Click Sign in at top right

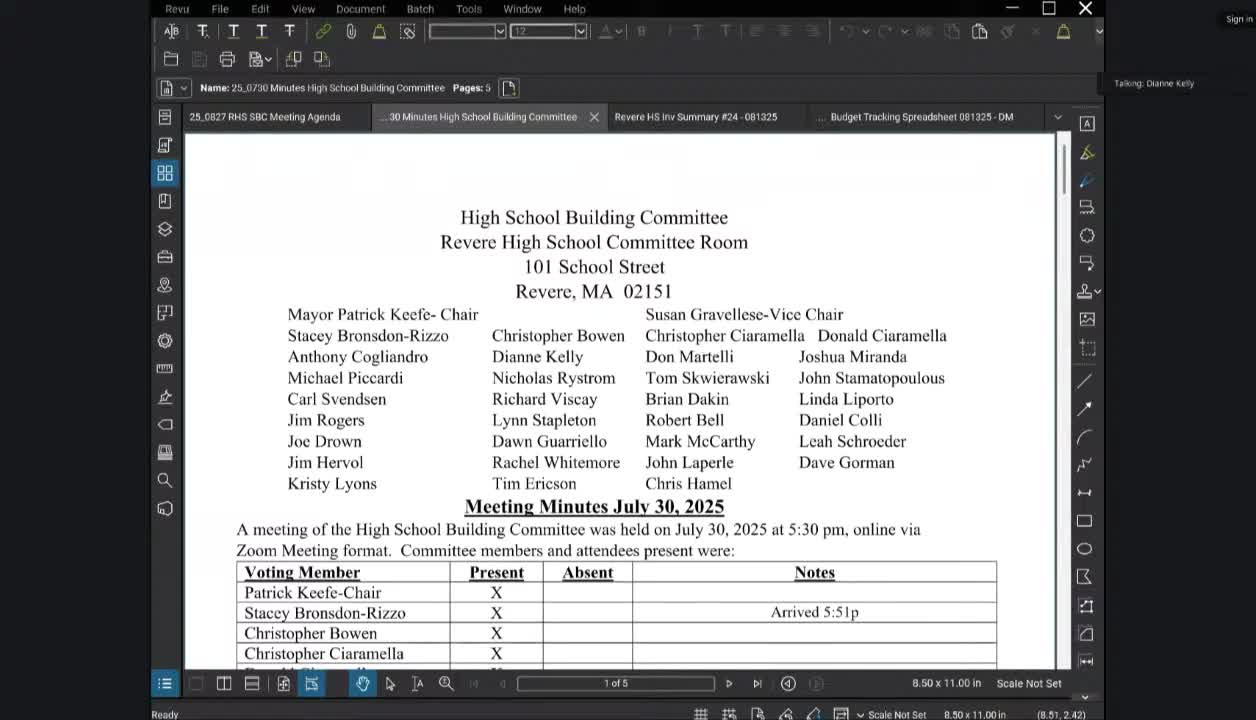1239,19
